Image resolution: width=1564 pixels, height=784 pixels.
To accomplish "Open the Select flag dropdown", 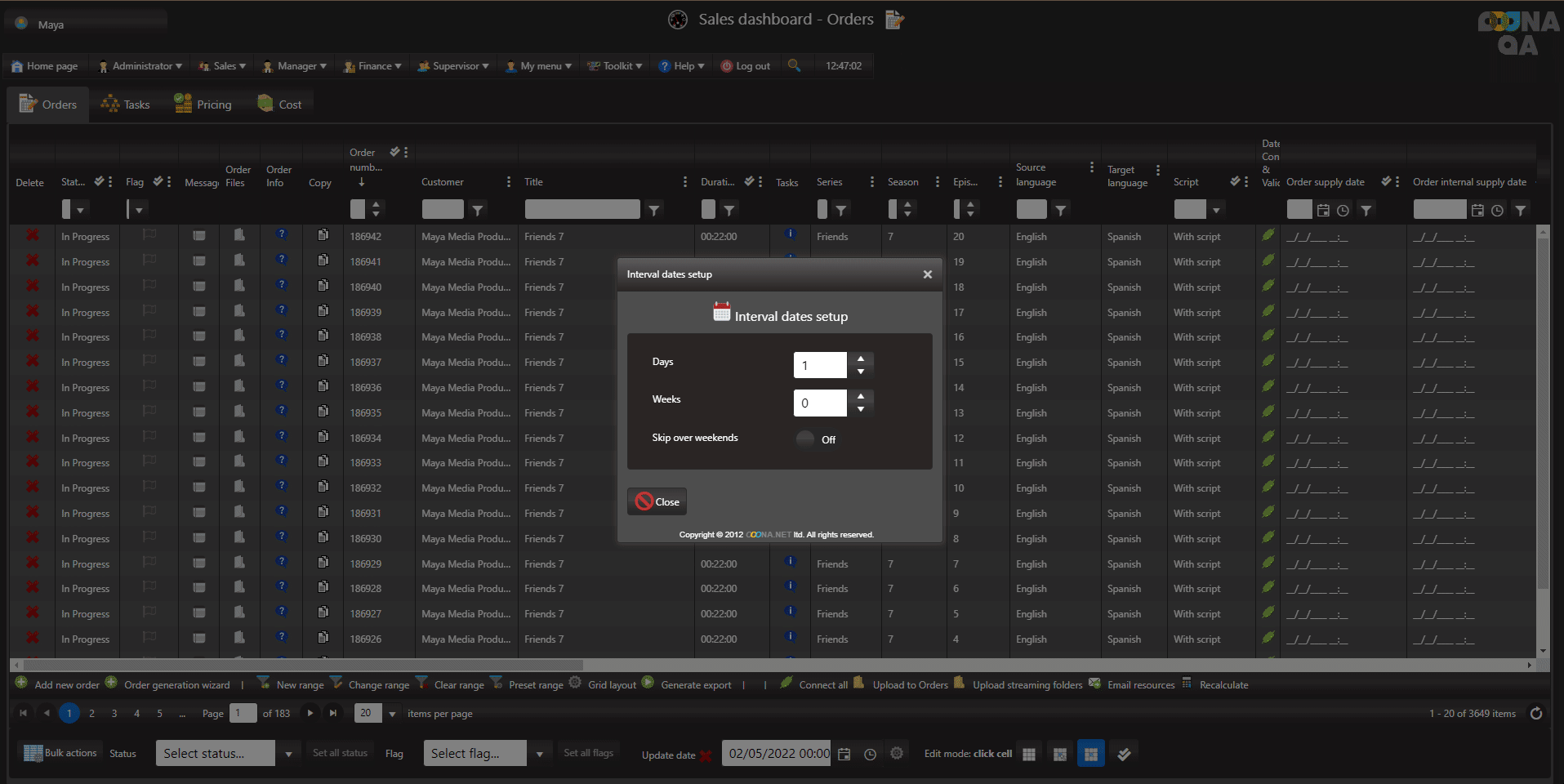I will (539, 754).
